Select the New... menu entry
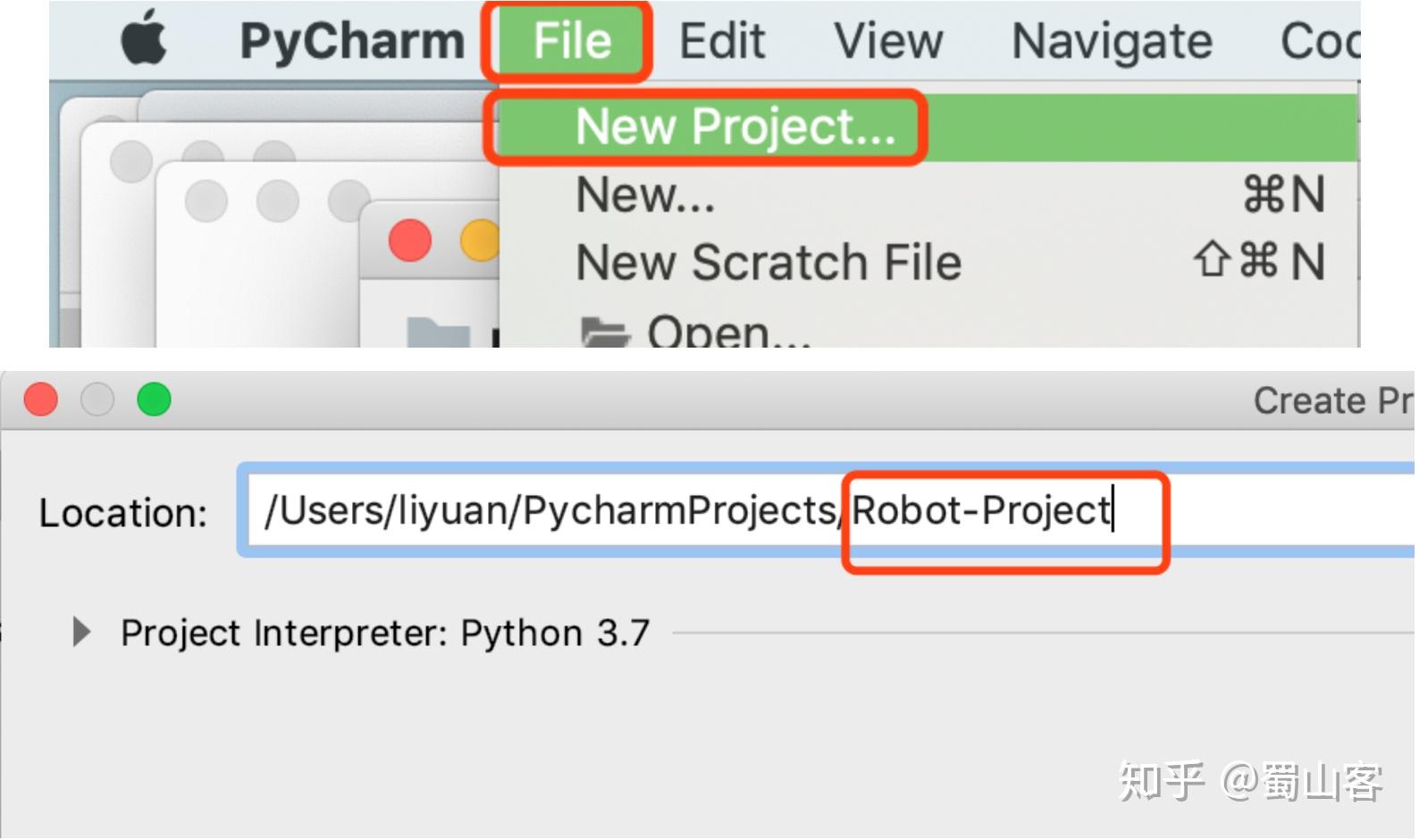The height and width of the screenshot is (840, 1419). 645,195
